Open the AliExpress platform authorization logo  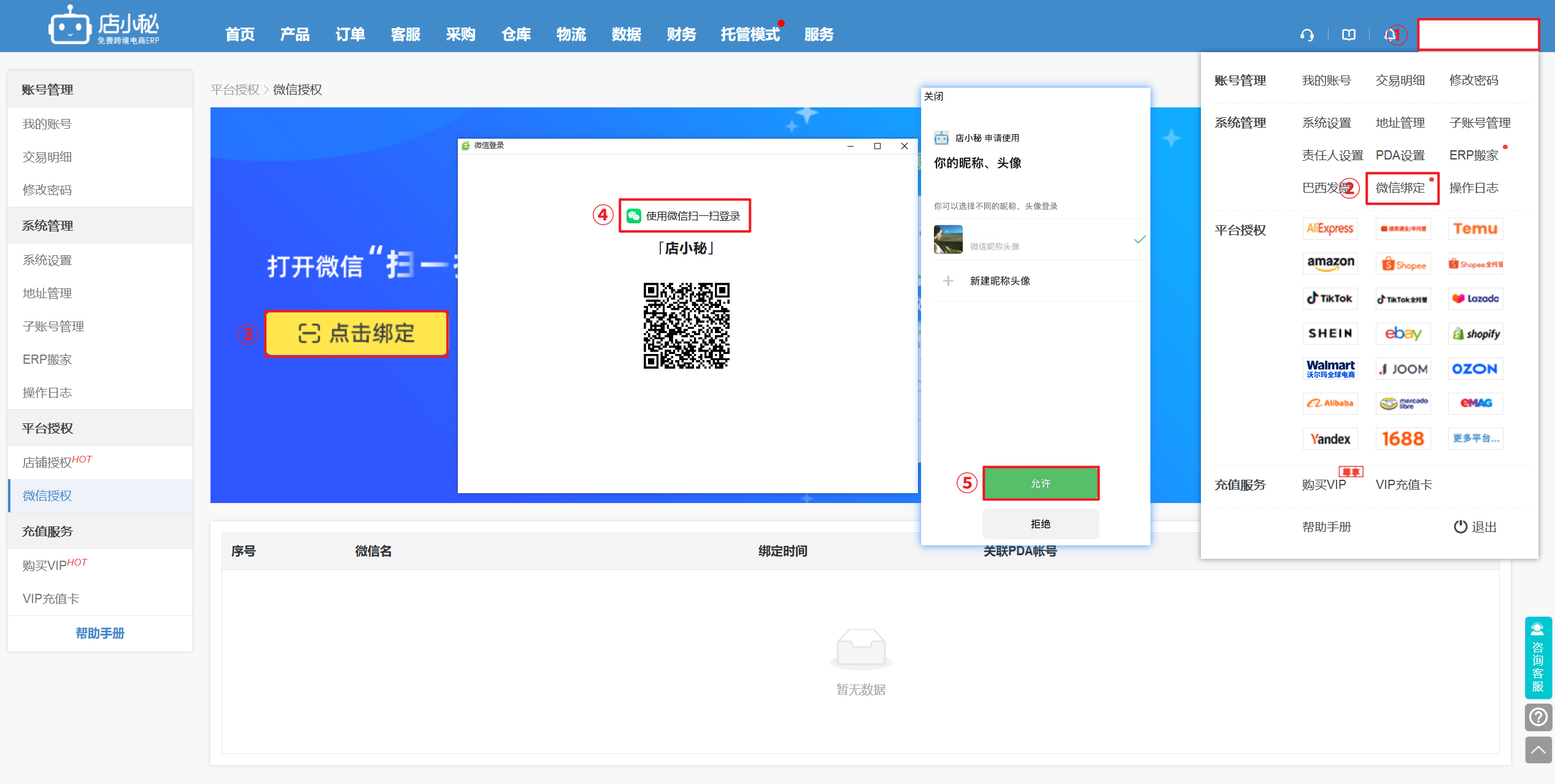click(1330, 229)
